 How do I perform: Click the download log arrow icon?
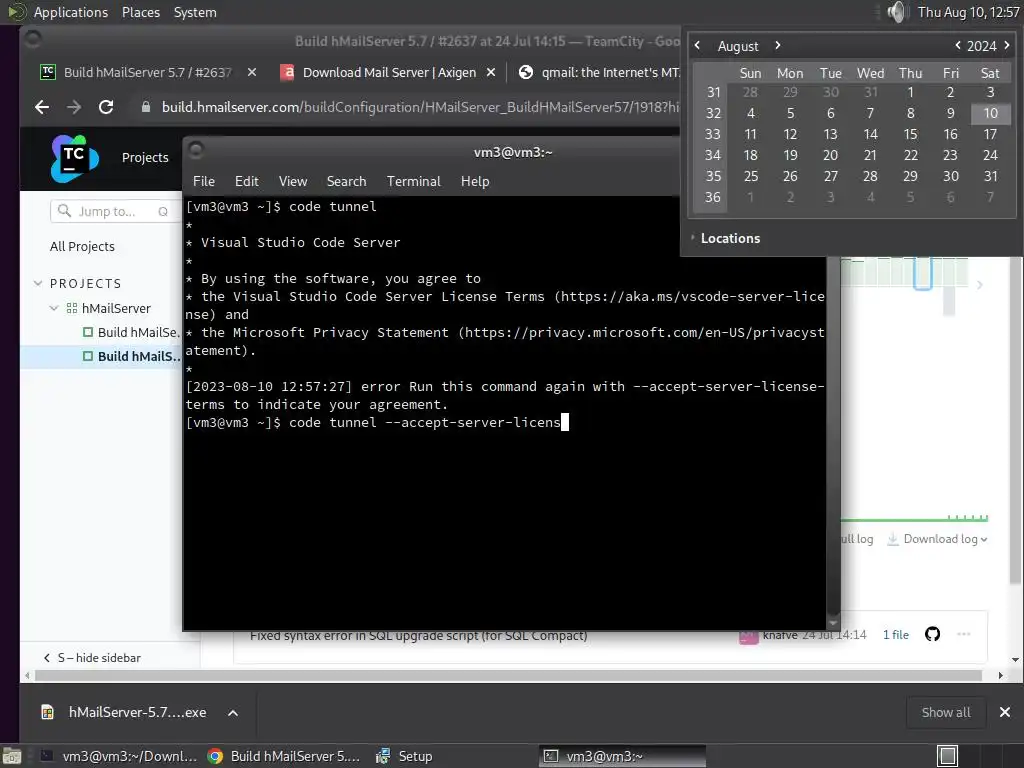coord(893,539)
